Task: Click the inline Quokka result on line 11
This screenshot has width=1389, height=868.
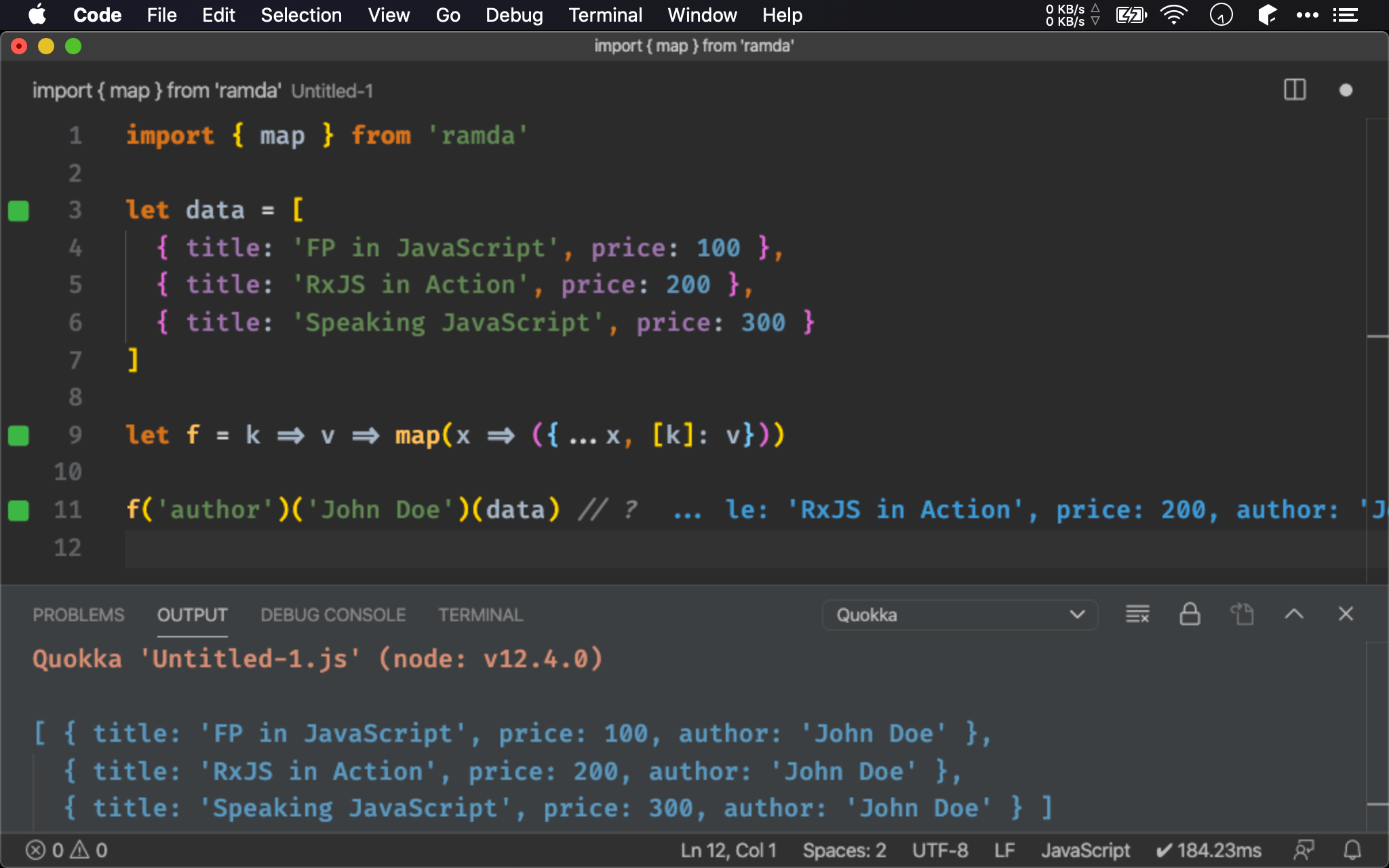Action: pyautogui.click(x=1031, y=510)
